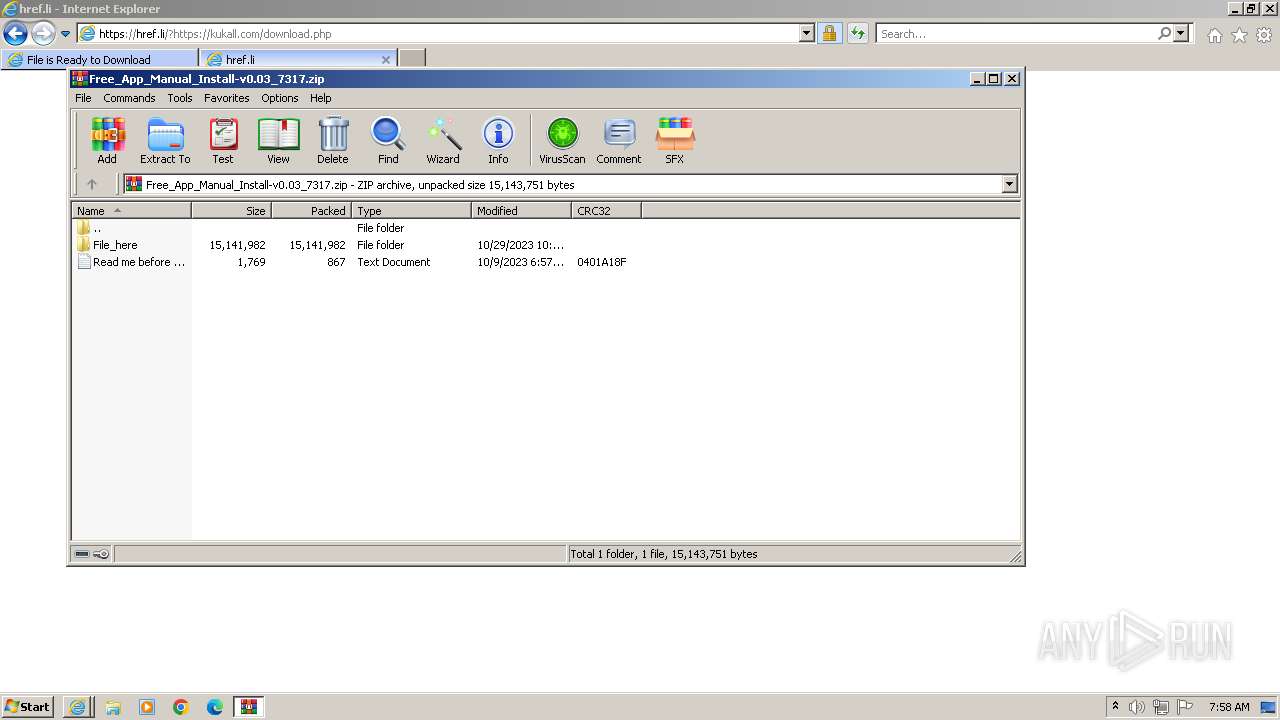Screen dimensions: 1280x720
Task: Click the Action Center flag tray icon
Action: [1185, 707]
